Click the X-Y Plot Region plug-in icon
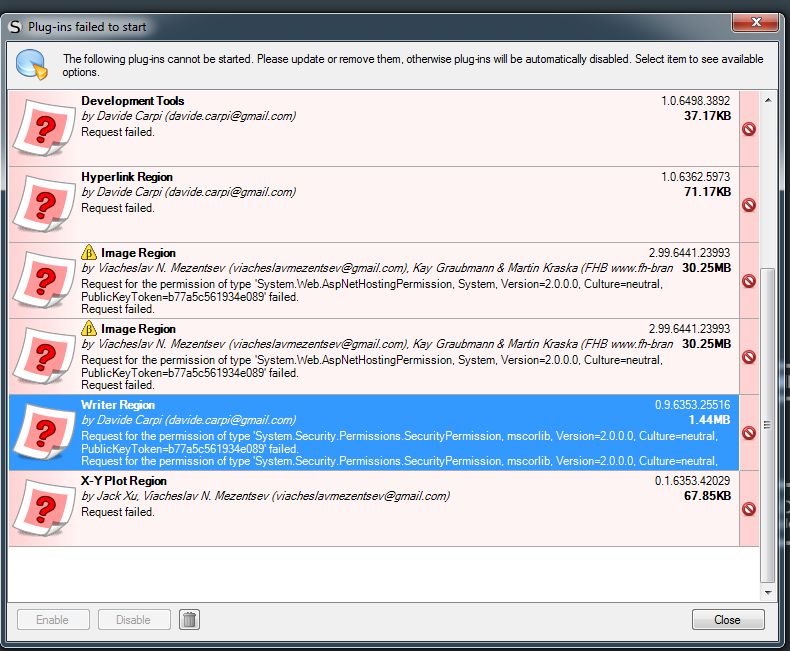This screenshot has height=651, width=790. (43, 508)
